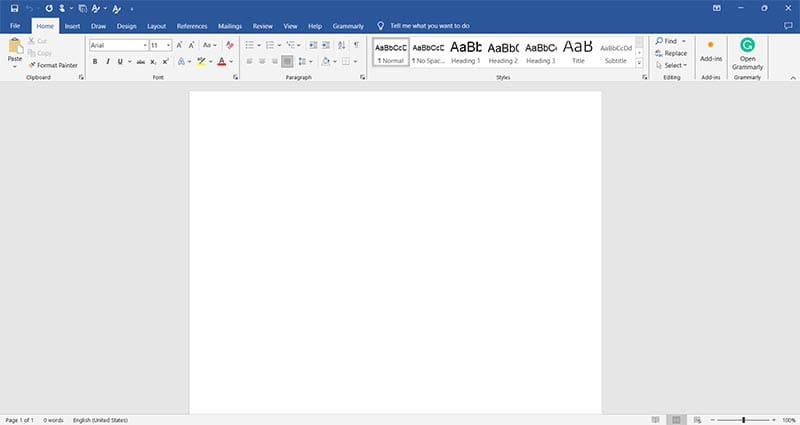Expand the Paste options arrow
This screenshot has width=800, height=425.
coord(15,66)
